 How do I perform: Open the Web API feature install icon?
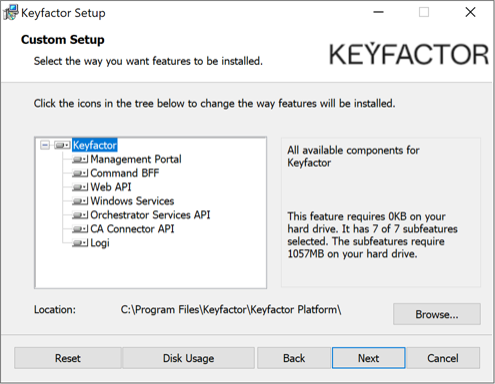pyautogui.click(x=80, y=187)
